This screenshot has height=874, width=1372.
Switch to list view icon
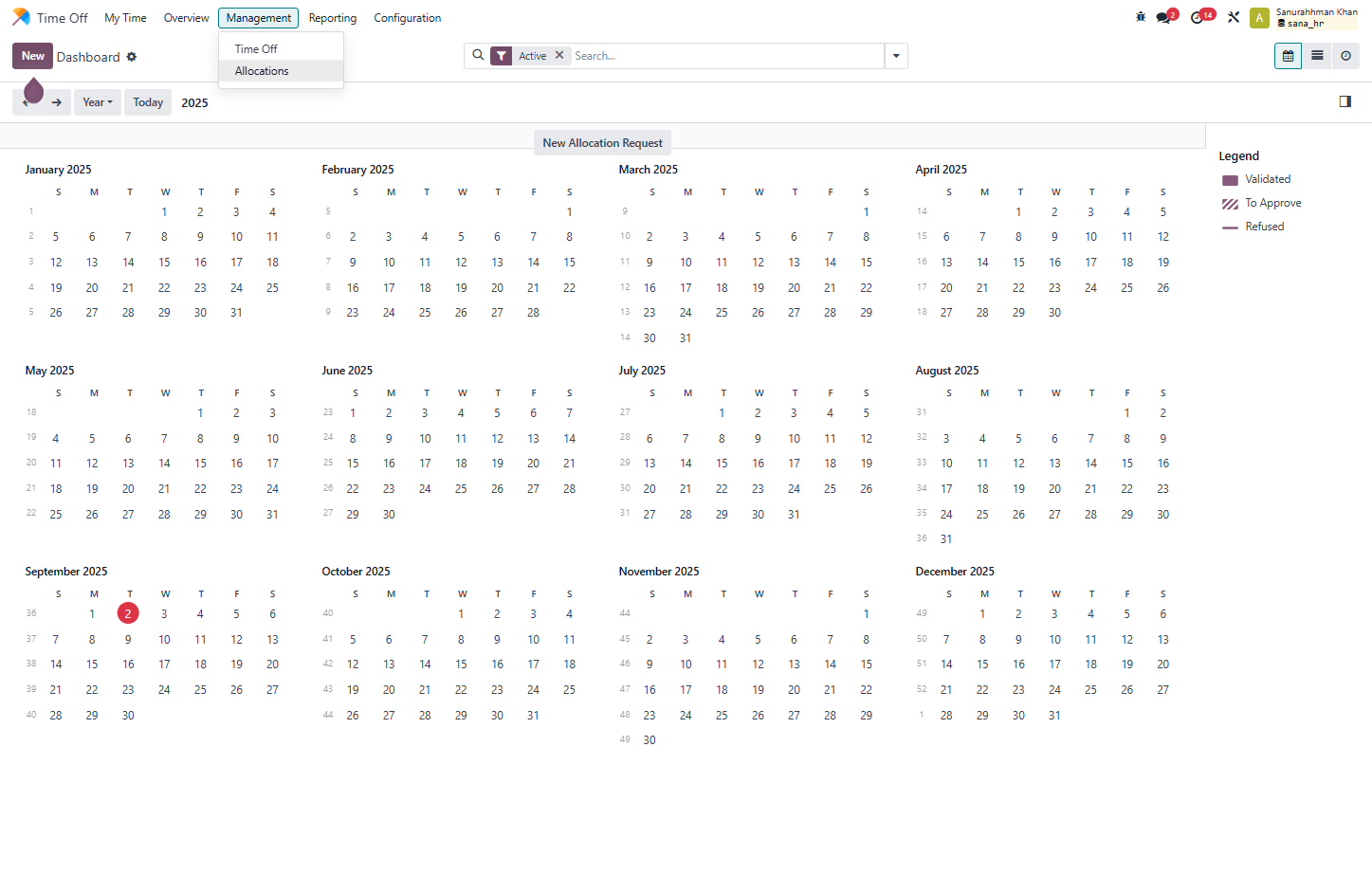click(x=1317, y=56)
